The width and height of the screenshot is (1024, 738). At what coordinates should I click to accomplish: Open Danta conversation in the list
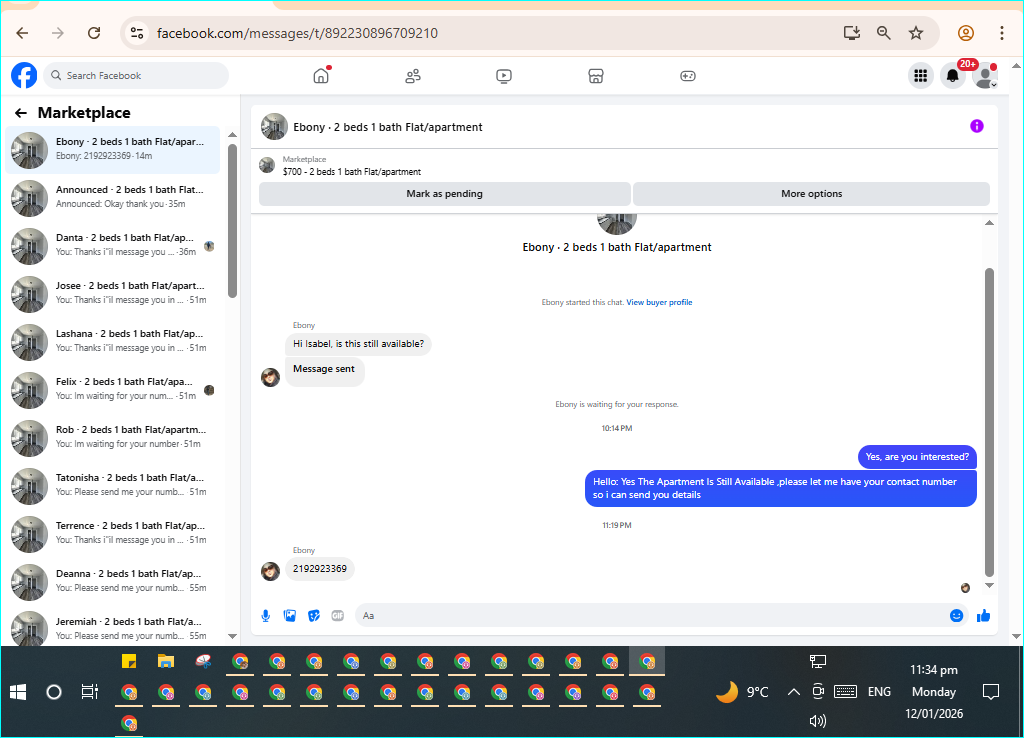coord(112,246)
